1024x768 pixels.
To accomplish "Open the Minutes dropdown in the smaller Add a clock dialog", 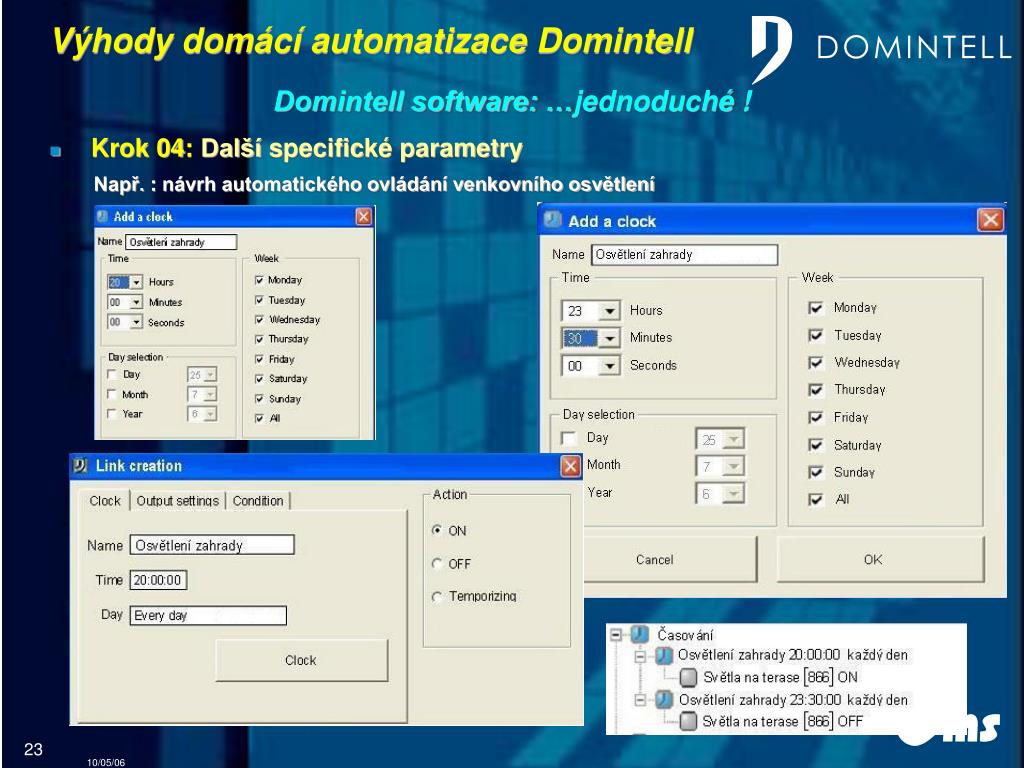I will [x=136, y=302].
